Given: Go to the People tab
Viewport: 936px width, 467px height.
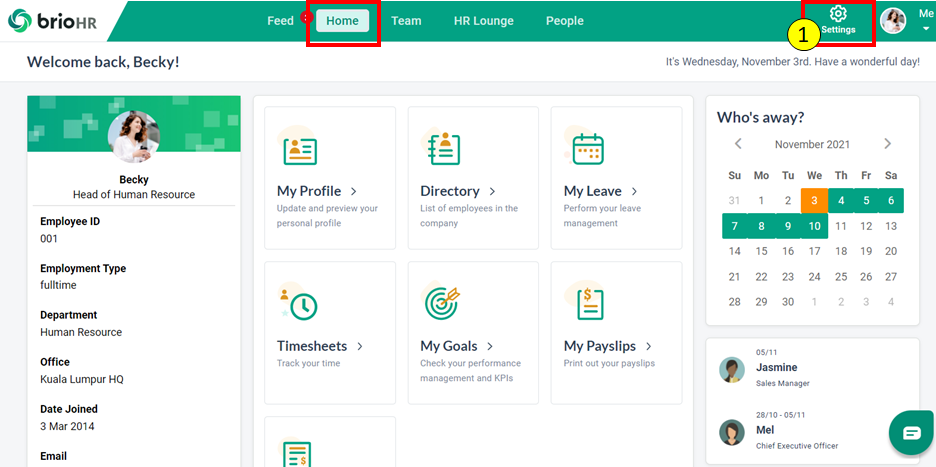Looking at the screenshot, I should 565,21.
